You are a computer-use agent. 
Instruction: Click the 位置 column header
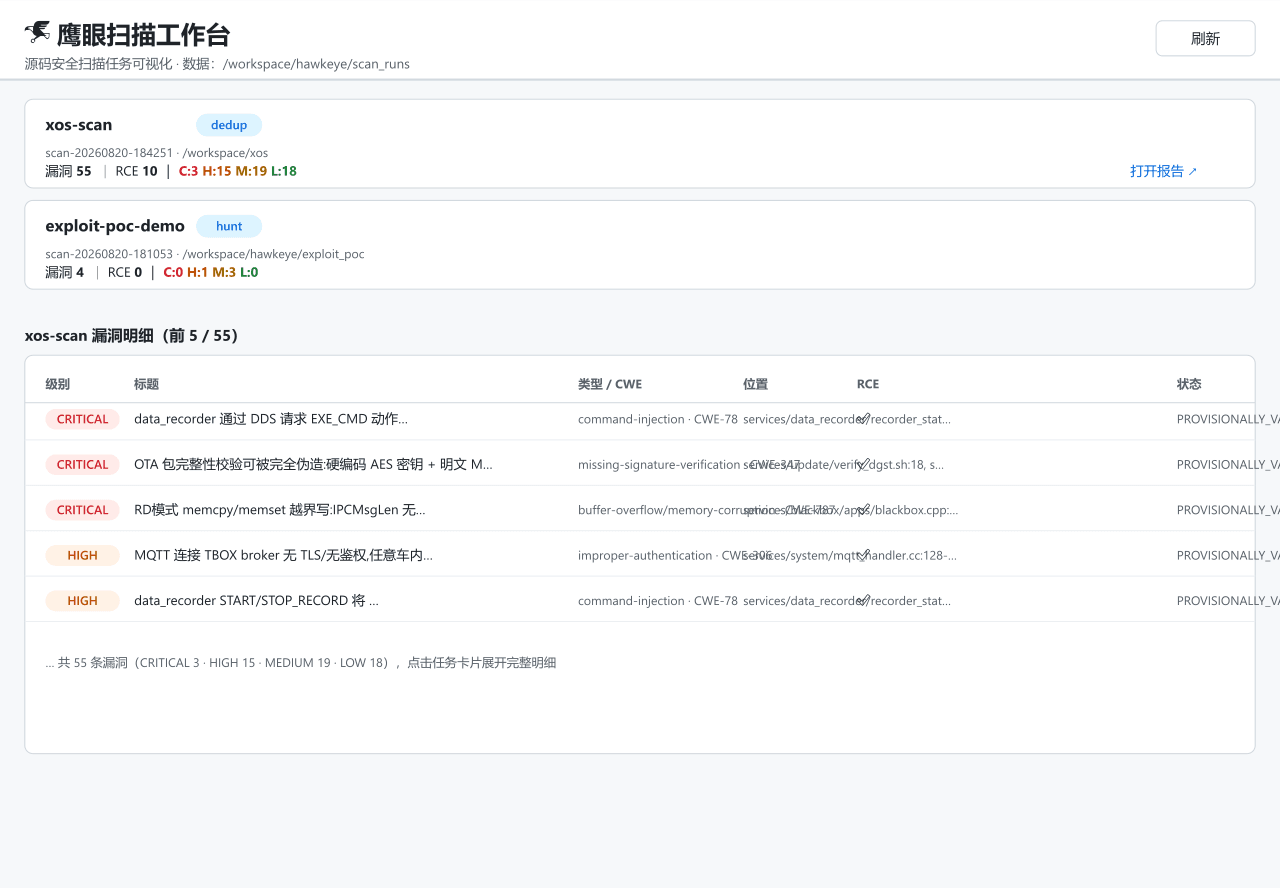coord(756,384)
